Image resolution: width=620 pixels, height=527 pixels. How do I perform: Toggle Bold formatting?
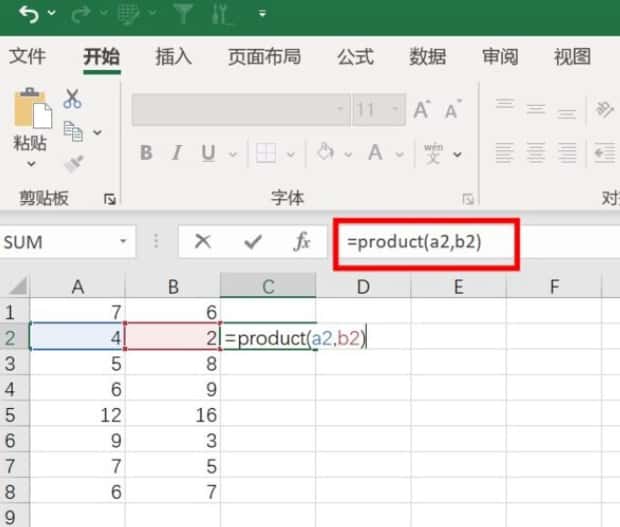coord(146,153)
